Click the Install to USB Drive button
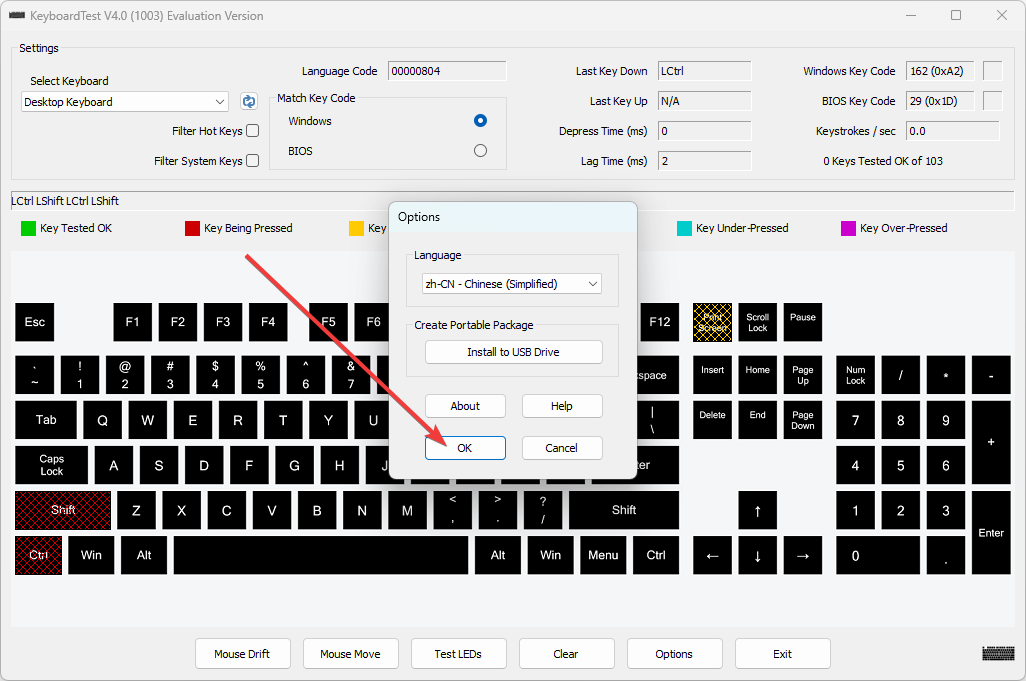 point(513,352)
